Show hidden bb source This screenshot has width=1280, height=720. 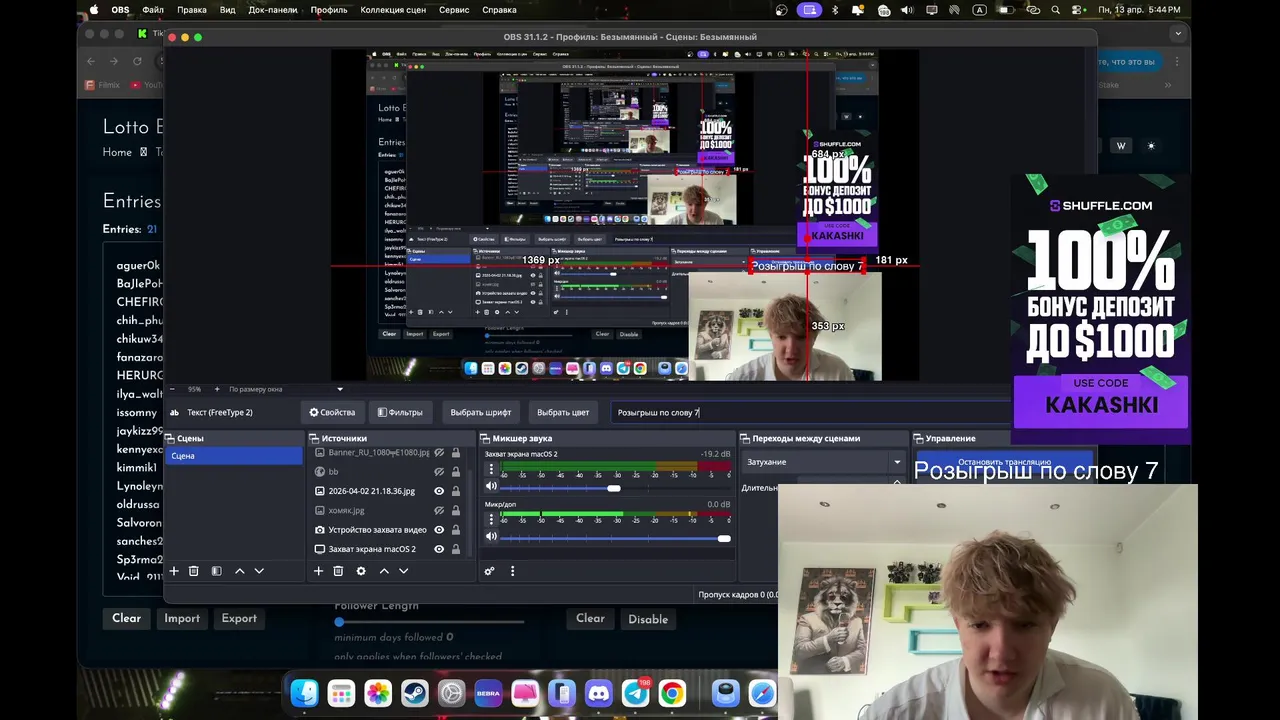tap(439, 472)
